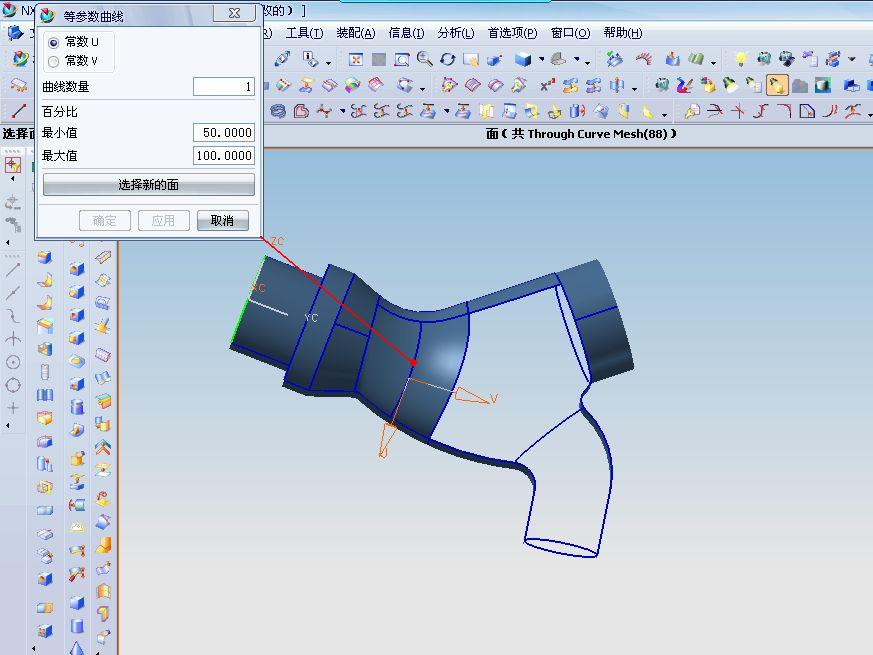Image resolution: width=873 pixels, height=655 pixels.
Task: Click the 确定 OK button
Action: tap(105, 221)
